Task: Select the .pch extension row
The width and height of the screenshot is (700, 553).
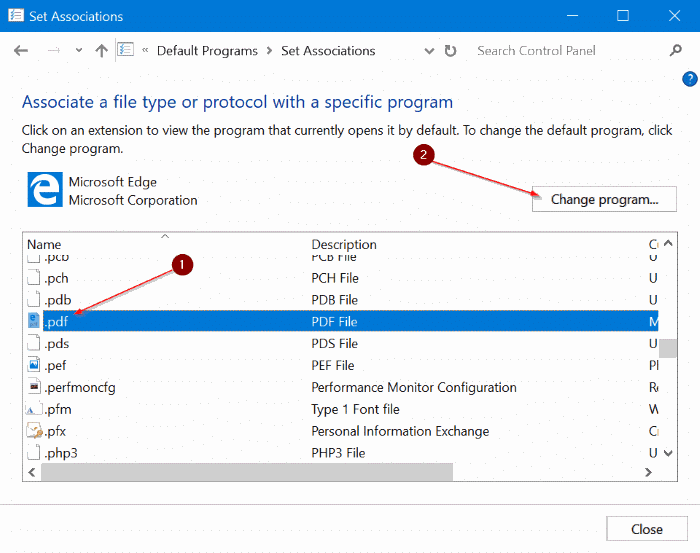Action: pos(342,278)
